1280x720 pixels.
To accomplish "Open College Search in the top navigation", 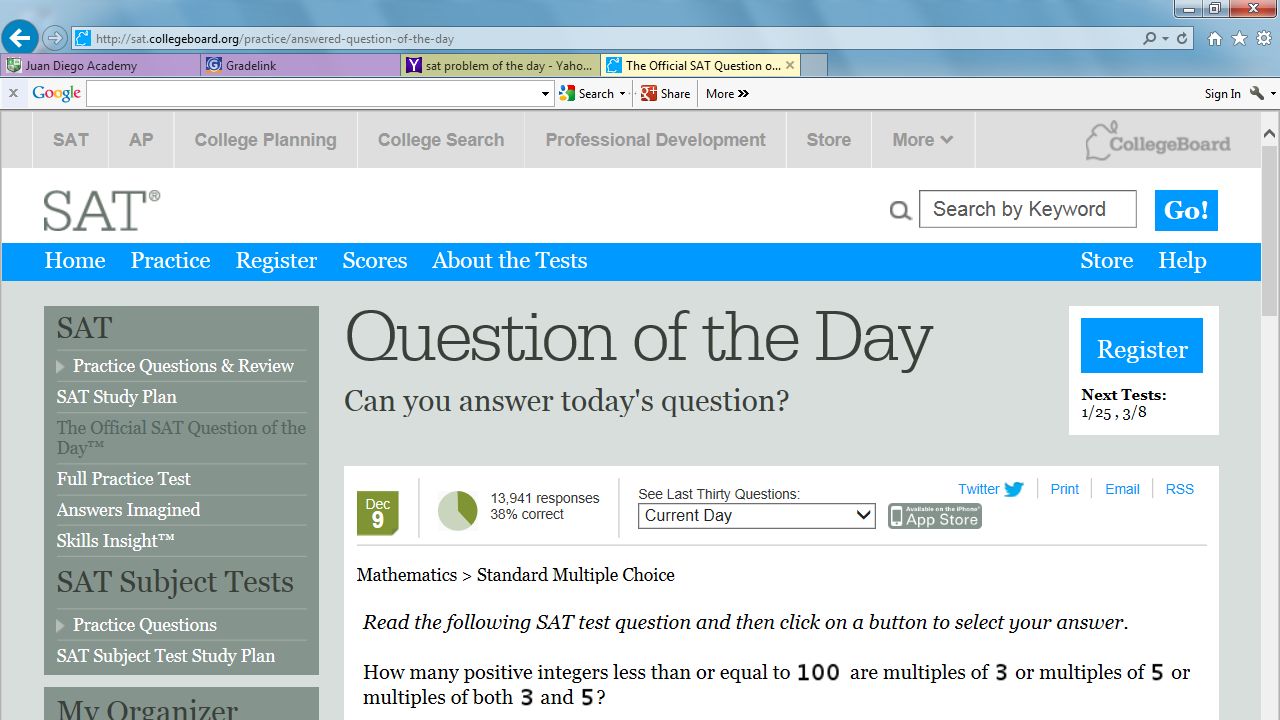I will point(441,140).
